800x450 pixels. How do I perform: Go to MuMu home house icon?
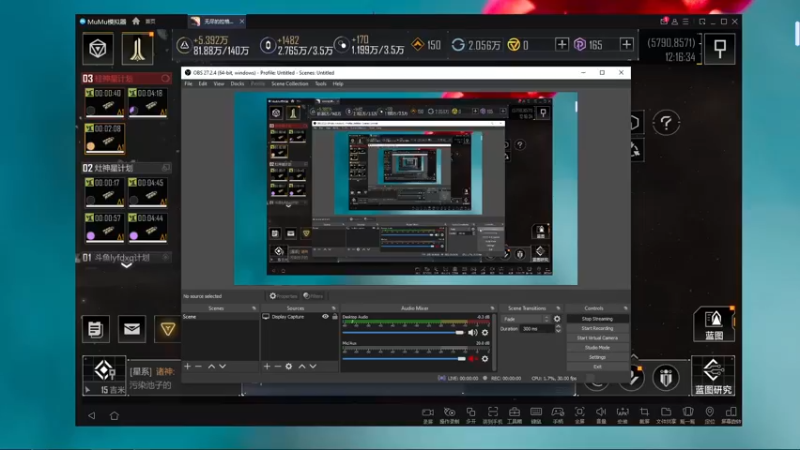click(136, 21)
